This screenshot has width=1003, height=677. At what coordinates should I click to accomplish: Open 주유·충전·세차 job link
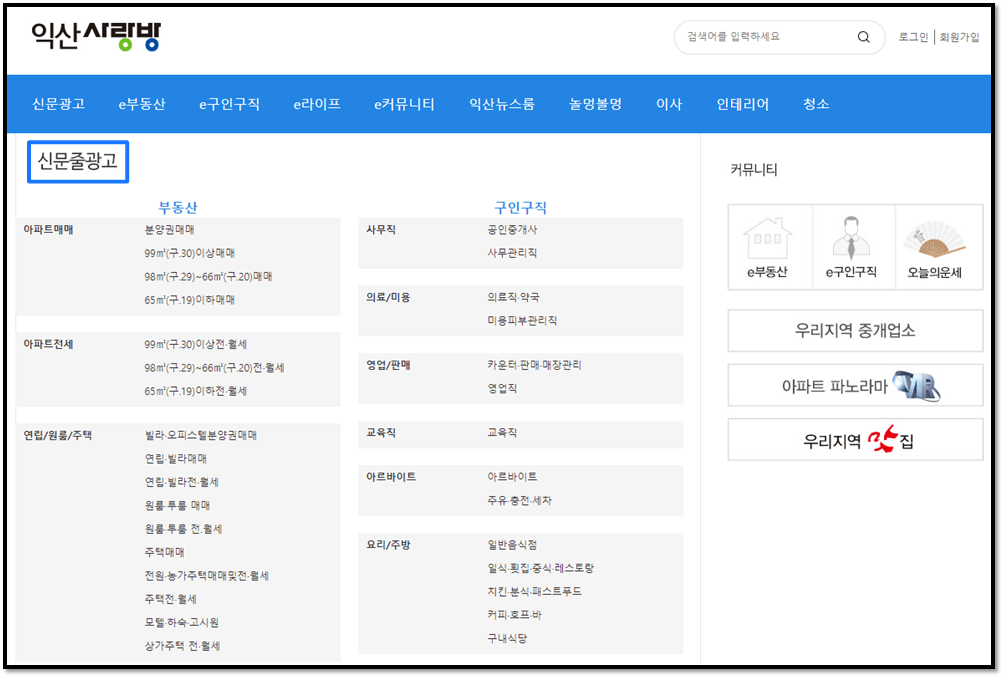pos(519,500)
